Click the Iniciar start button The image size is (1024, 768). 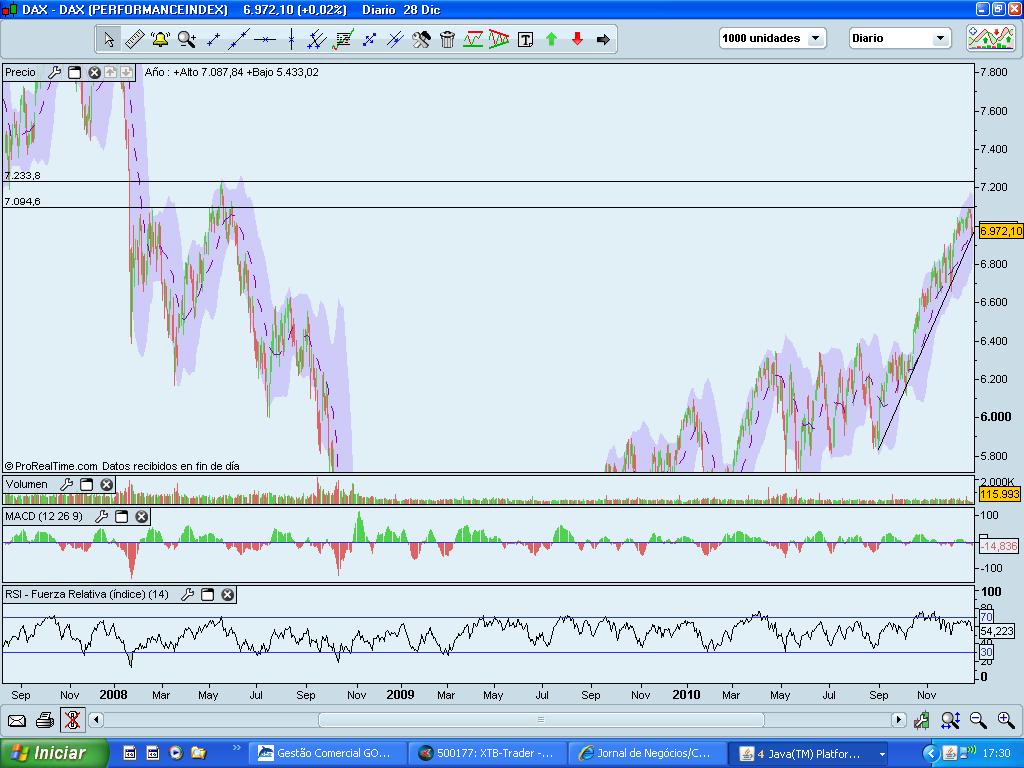click(x=54, y=753)
